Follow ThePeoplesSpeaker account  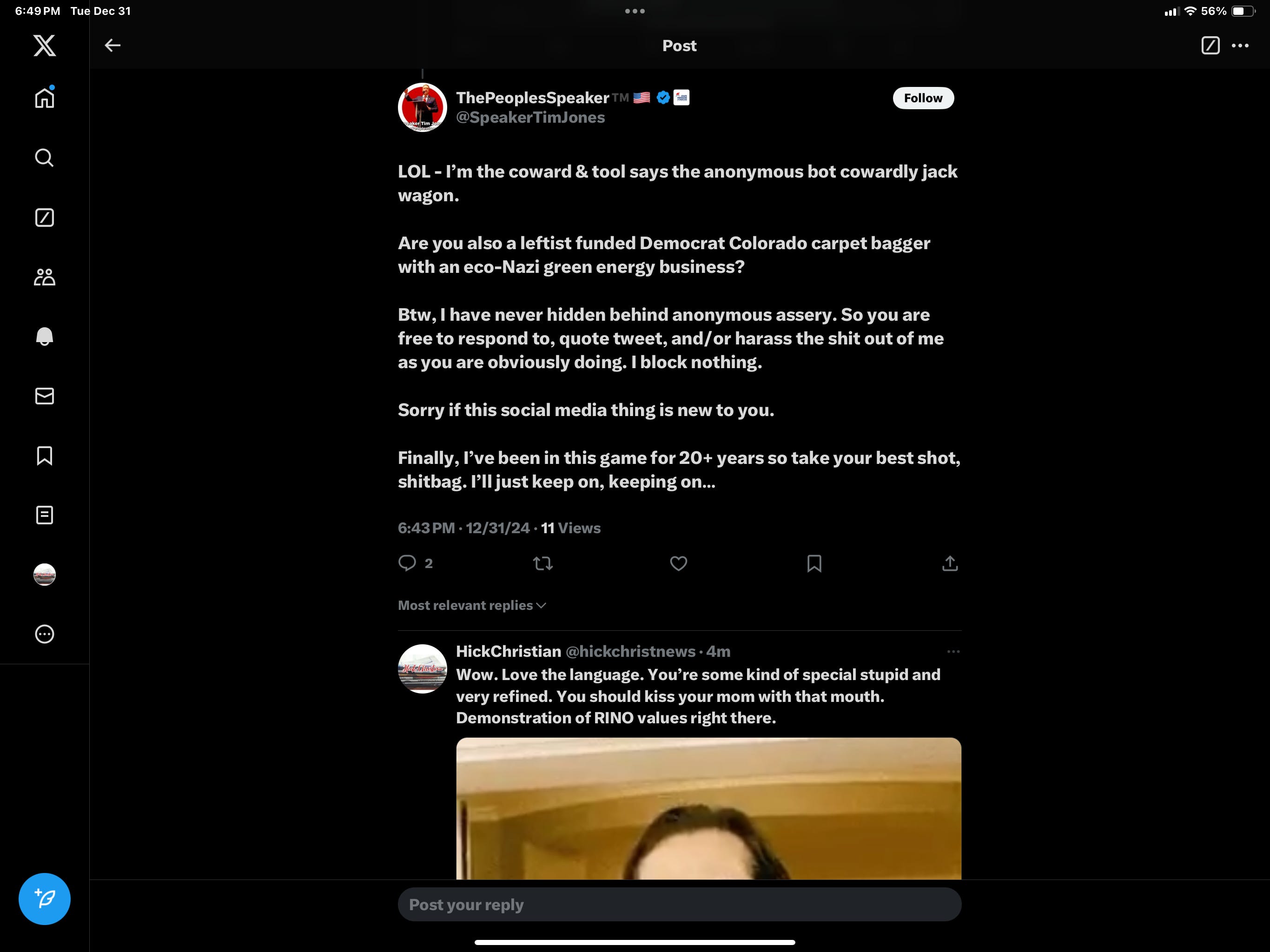pos(923,98)
